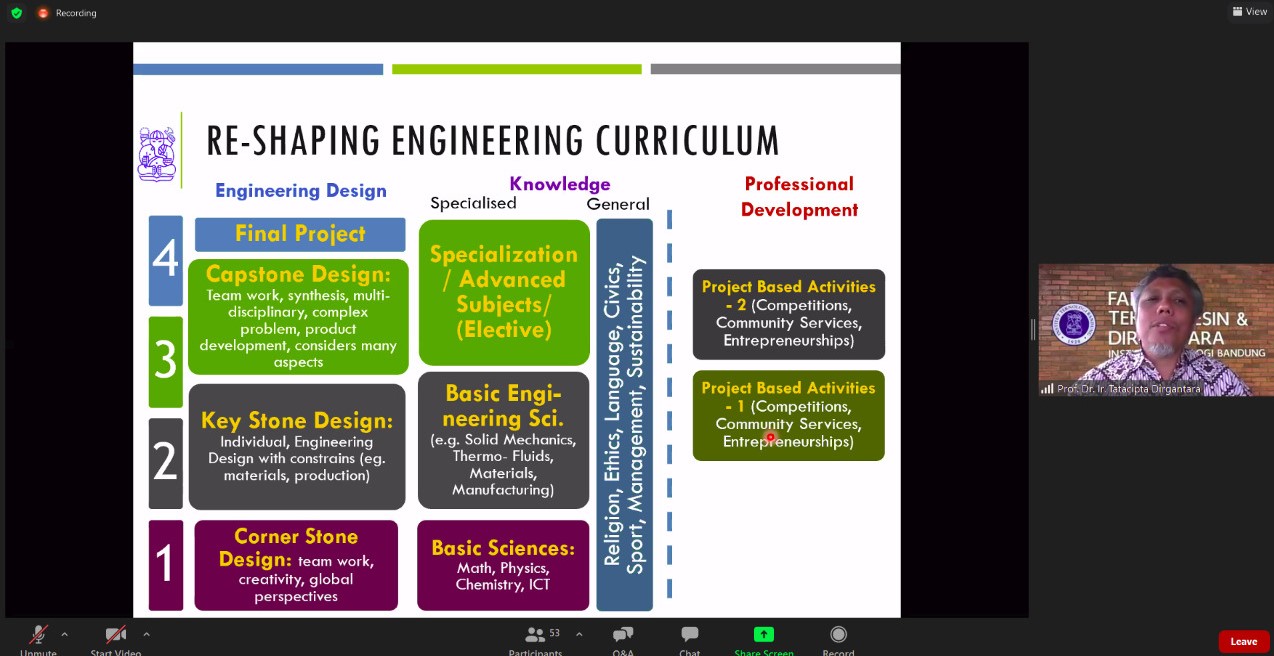This screenshot has width=1274, height=656.
Task: Open the View layout menu
Action: (1249, 12)
